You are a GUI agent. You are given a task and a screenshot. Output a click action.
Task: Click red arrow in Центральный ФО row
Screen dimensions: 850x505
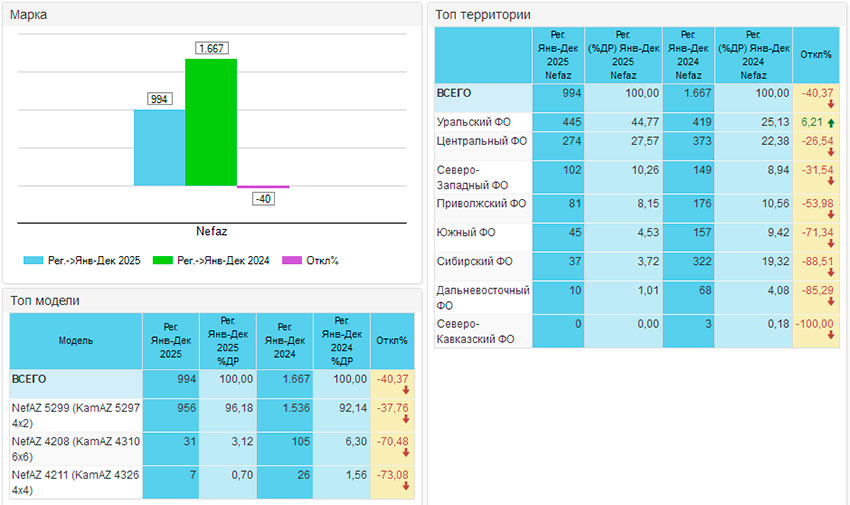(830, 151)
